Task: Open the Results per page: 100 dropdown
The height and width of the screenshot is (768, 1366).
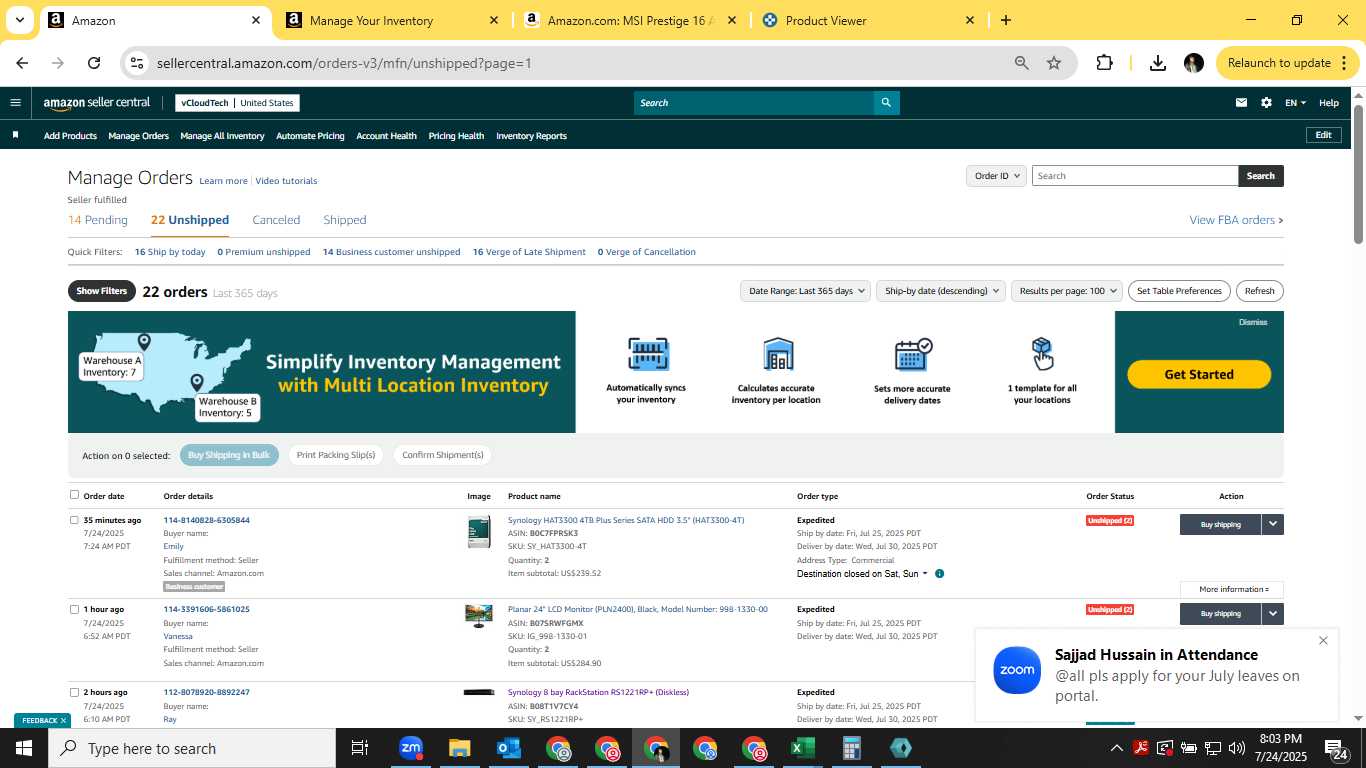Action: pos(1067,291)
